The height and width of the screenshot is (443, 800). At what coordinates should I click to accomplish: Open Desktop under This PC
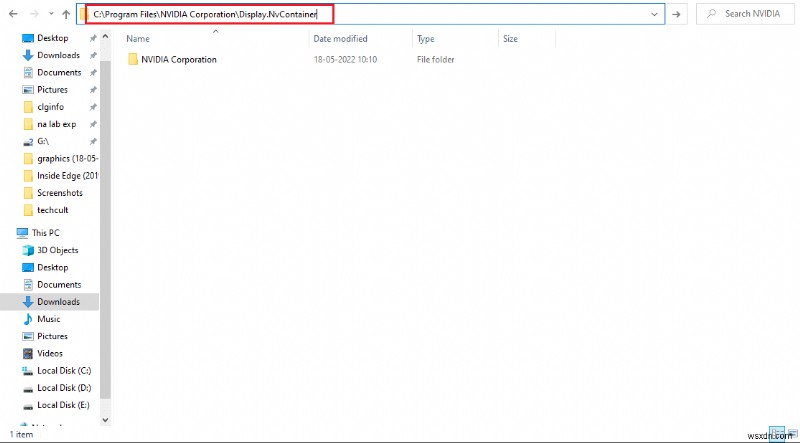[52, 267]
